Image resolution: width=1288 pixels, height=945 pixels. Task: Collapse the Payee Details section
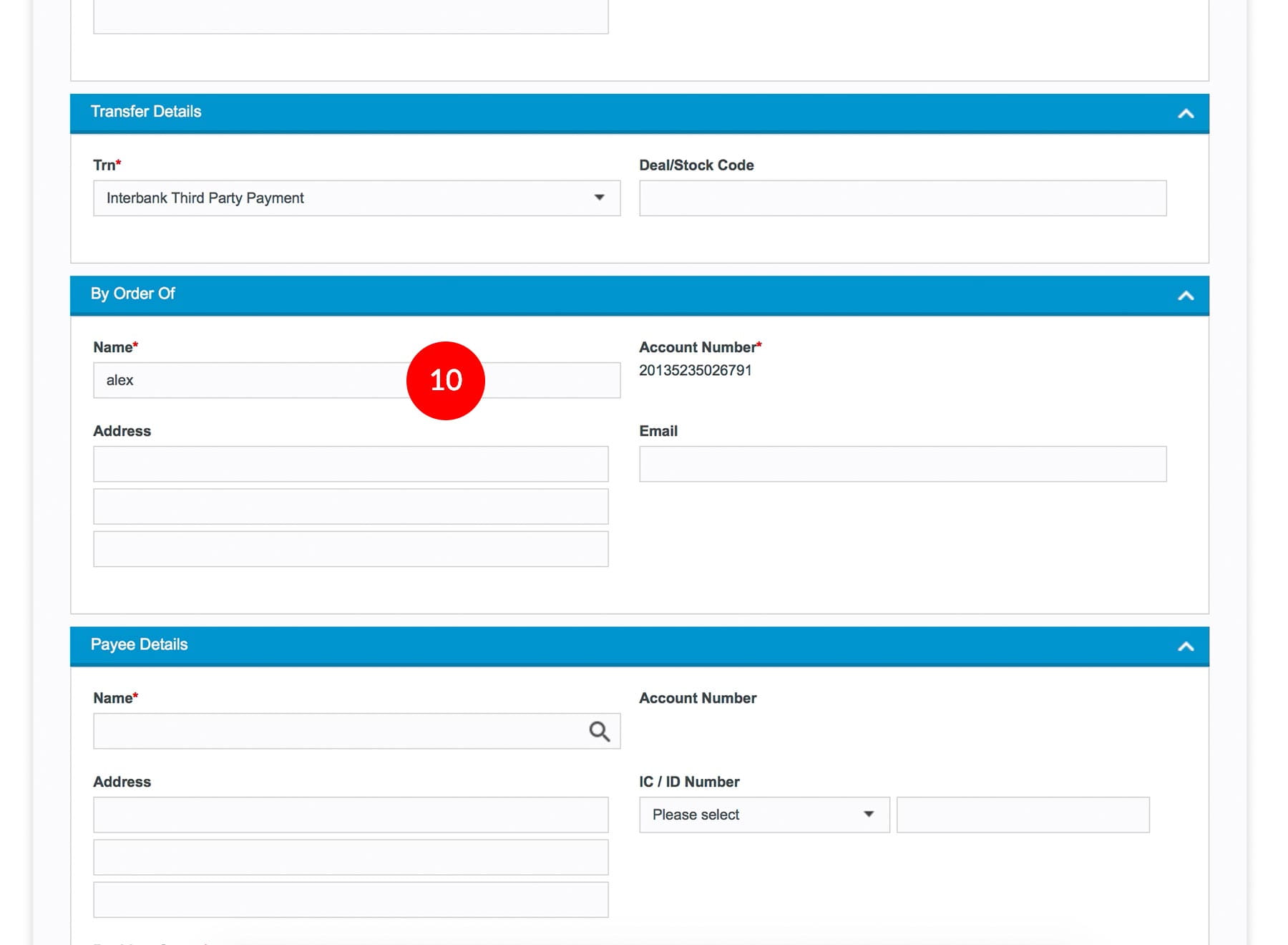point(1185,646)
